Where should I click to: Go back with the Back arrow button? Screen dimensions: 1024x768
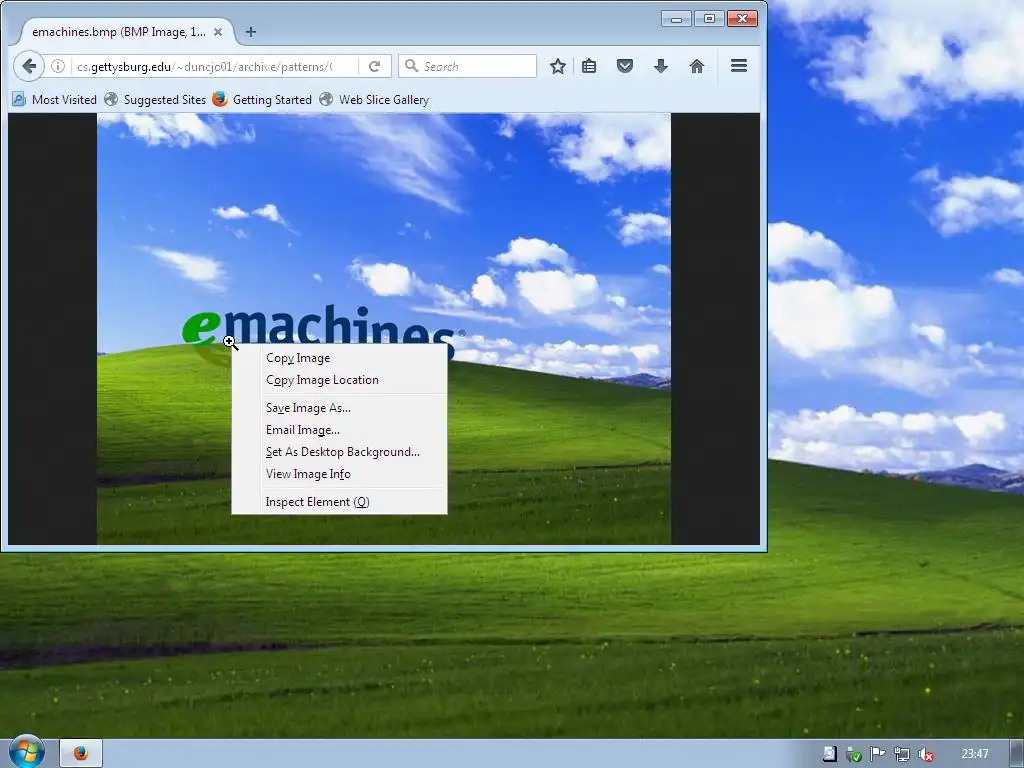click(x=29, y=66)
